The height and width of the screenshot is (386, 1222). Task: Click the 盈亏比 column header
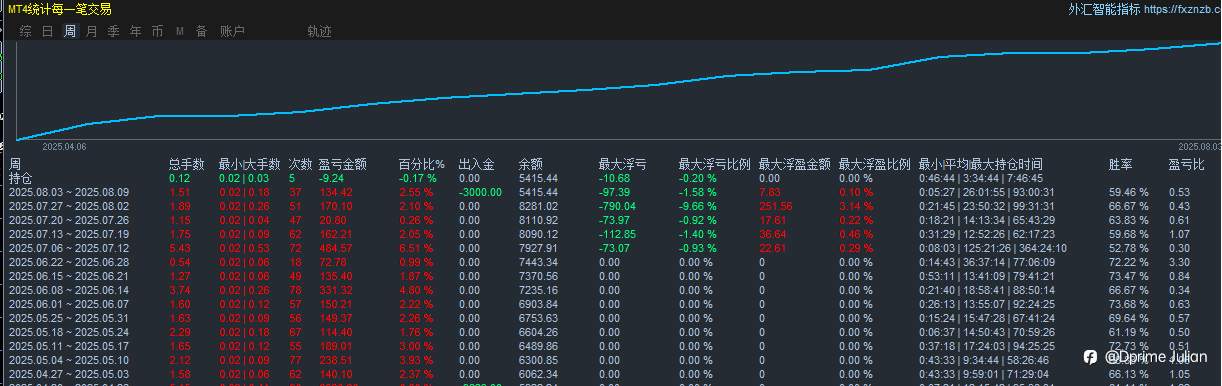[x=1186, y=164]
